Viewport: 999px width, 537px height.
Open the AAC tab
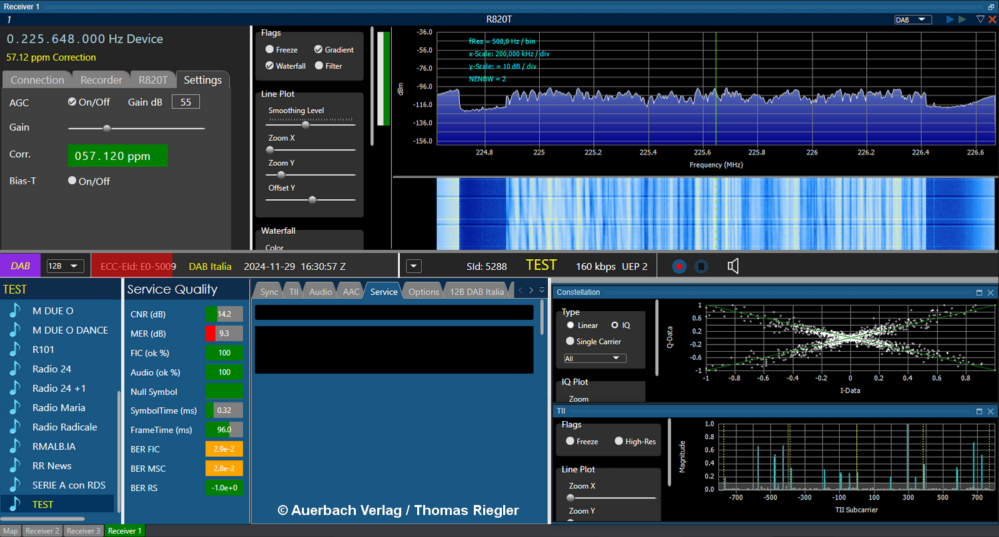pos(350,292)
